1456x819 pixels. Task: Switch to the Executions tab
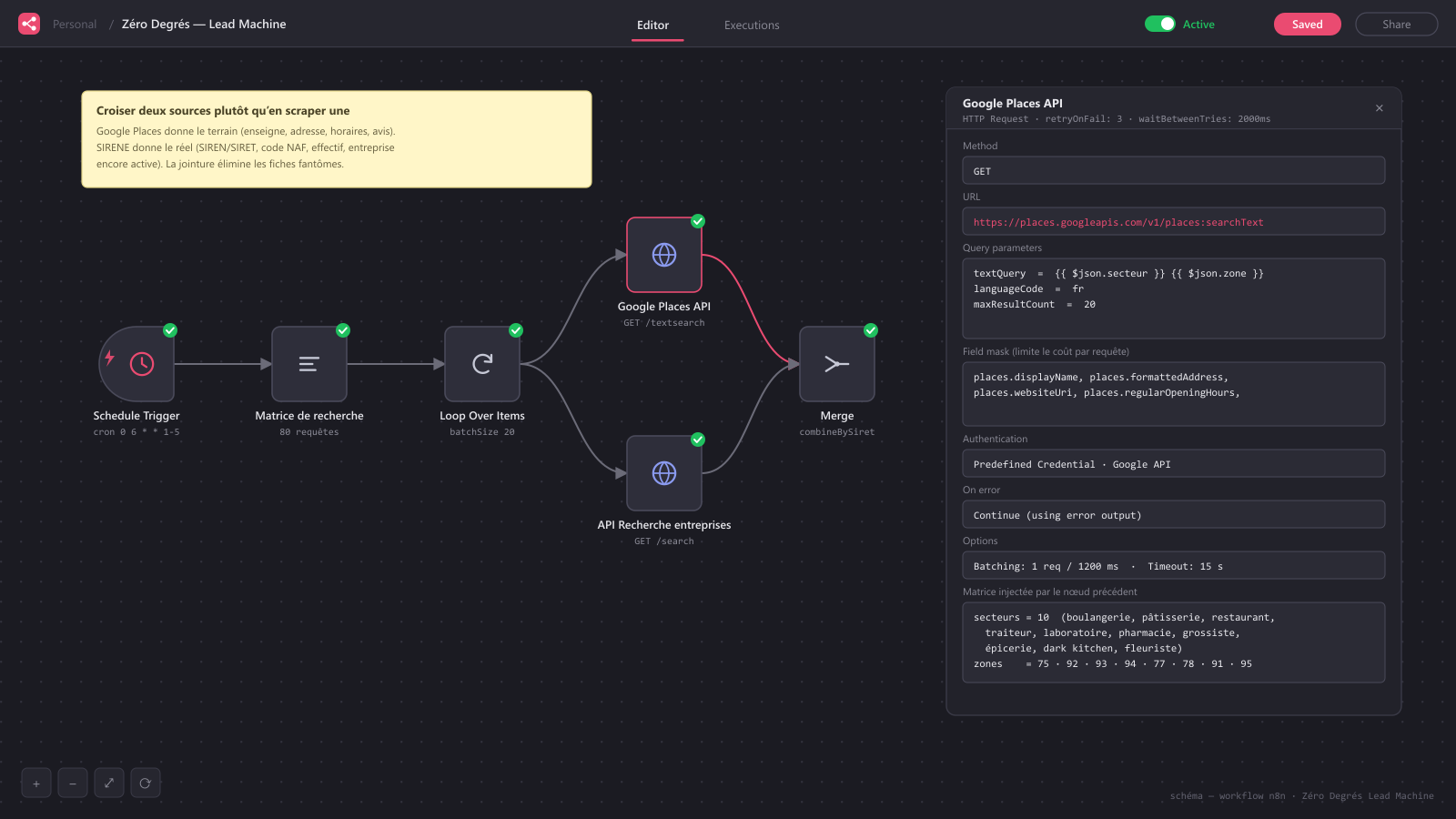pos(752,25)
